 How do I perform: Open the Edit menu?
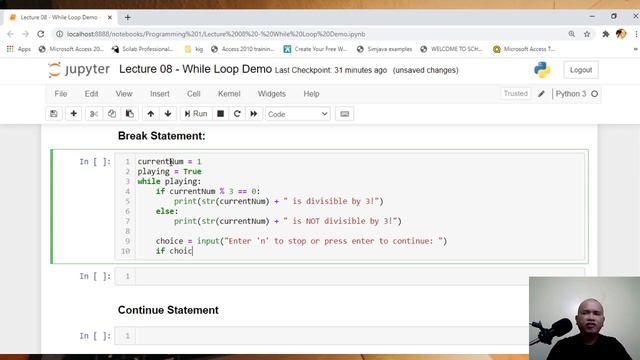point(91,94)
